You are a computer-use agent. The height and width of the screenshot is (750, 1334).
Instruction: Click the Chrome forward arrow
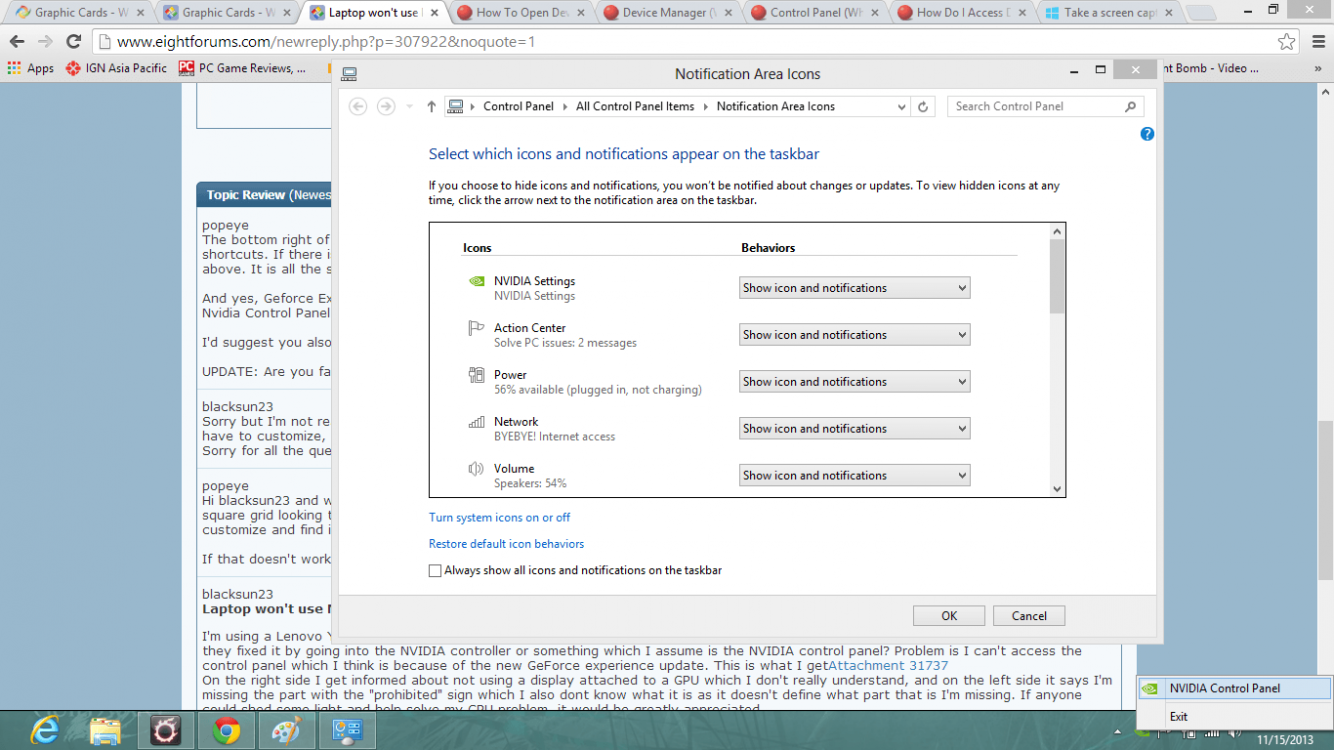pos(45,42)
